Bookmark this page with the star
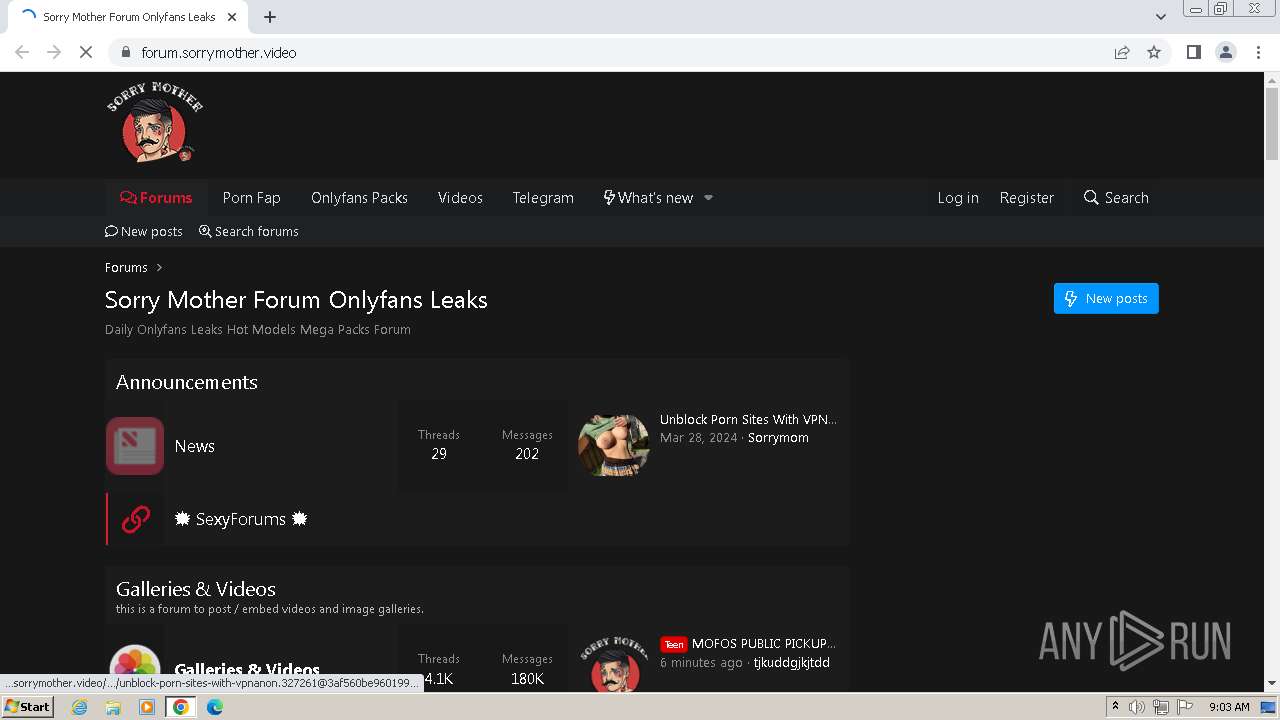Screen dimensions: 1280x720 click(1154, 52)
